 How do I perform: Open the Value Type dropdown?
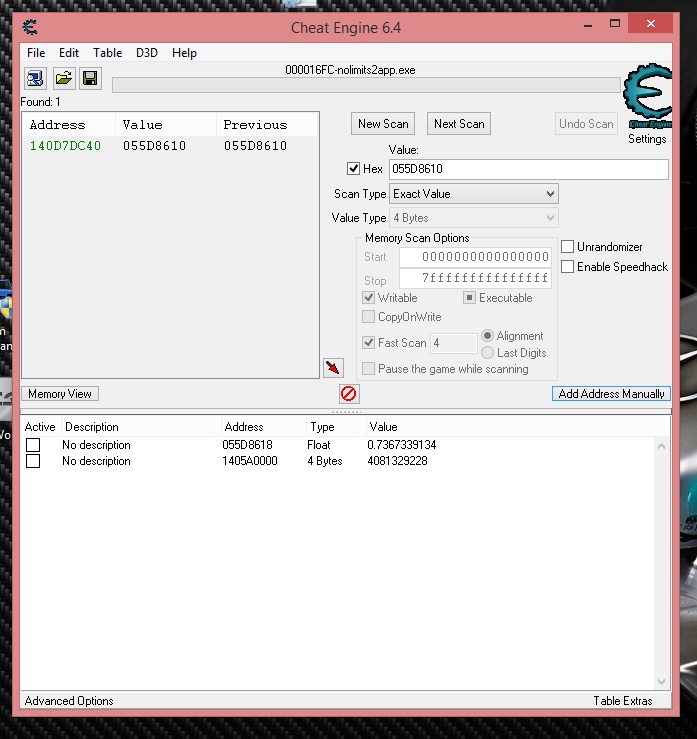point(474,218)
